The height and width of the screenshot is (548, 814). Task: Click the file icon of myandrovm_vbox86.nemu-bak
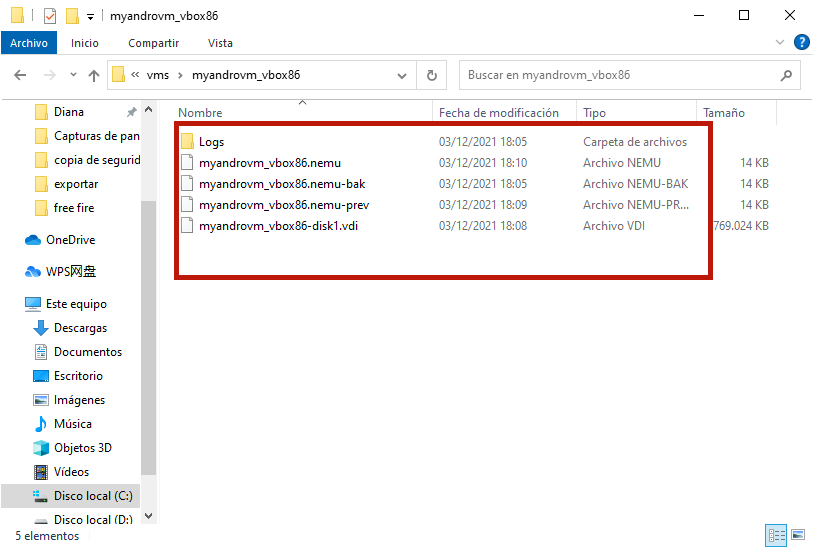[x=187, y=184]
